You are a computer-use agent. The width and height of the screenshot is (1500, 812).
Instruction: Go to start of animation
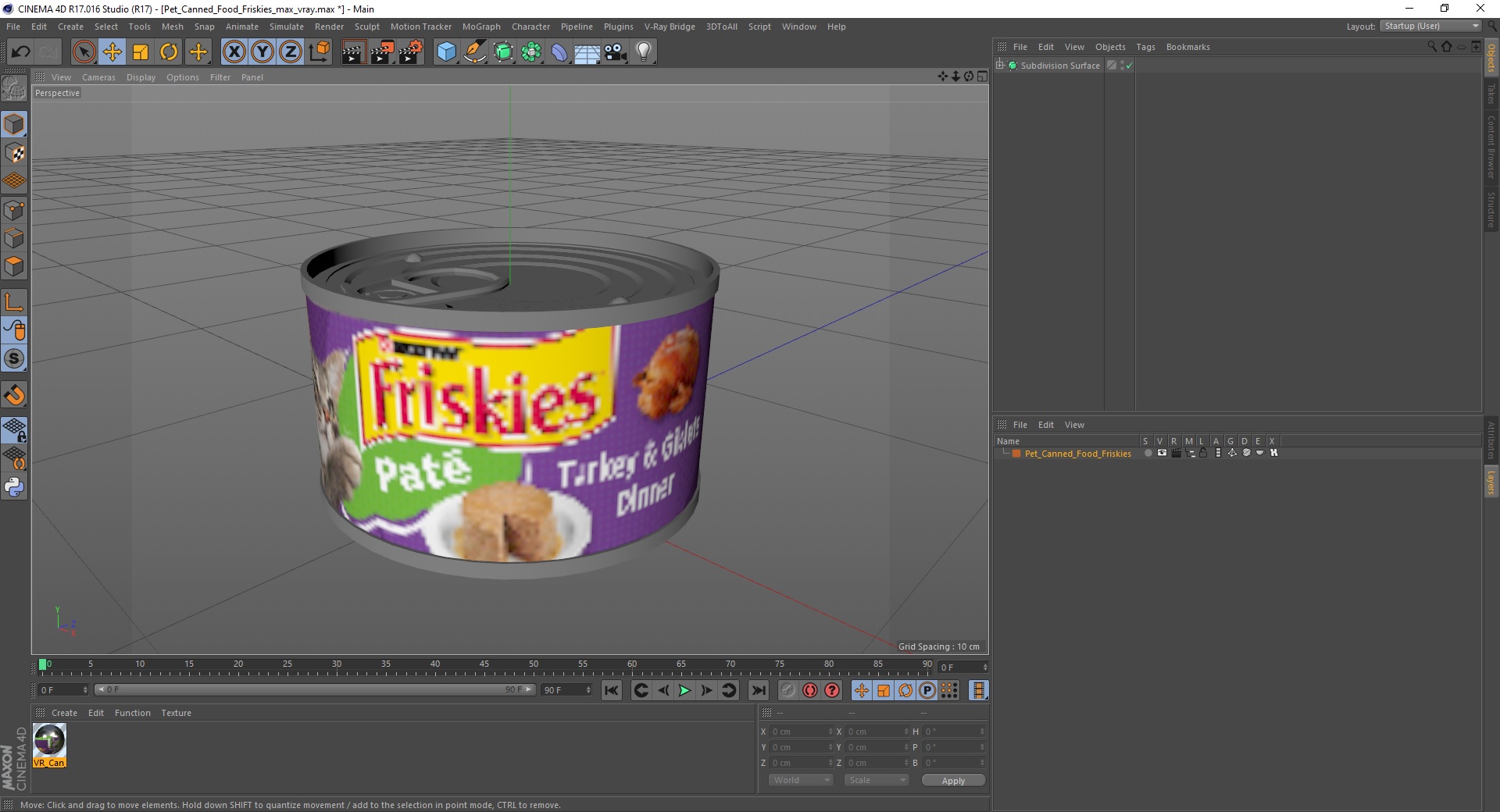612,690
